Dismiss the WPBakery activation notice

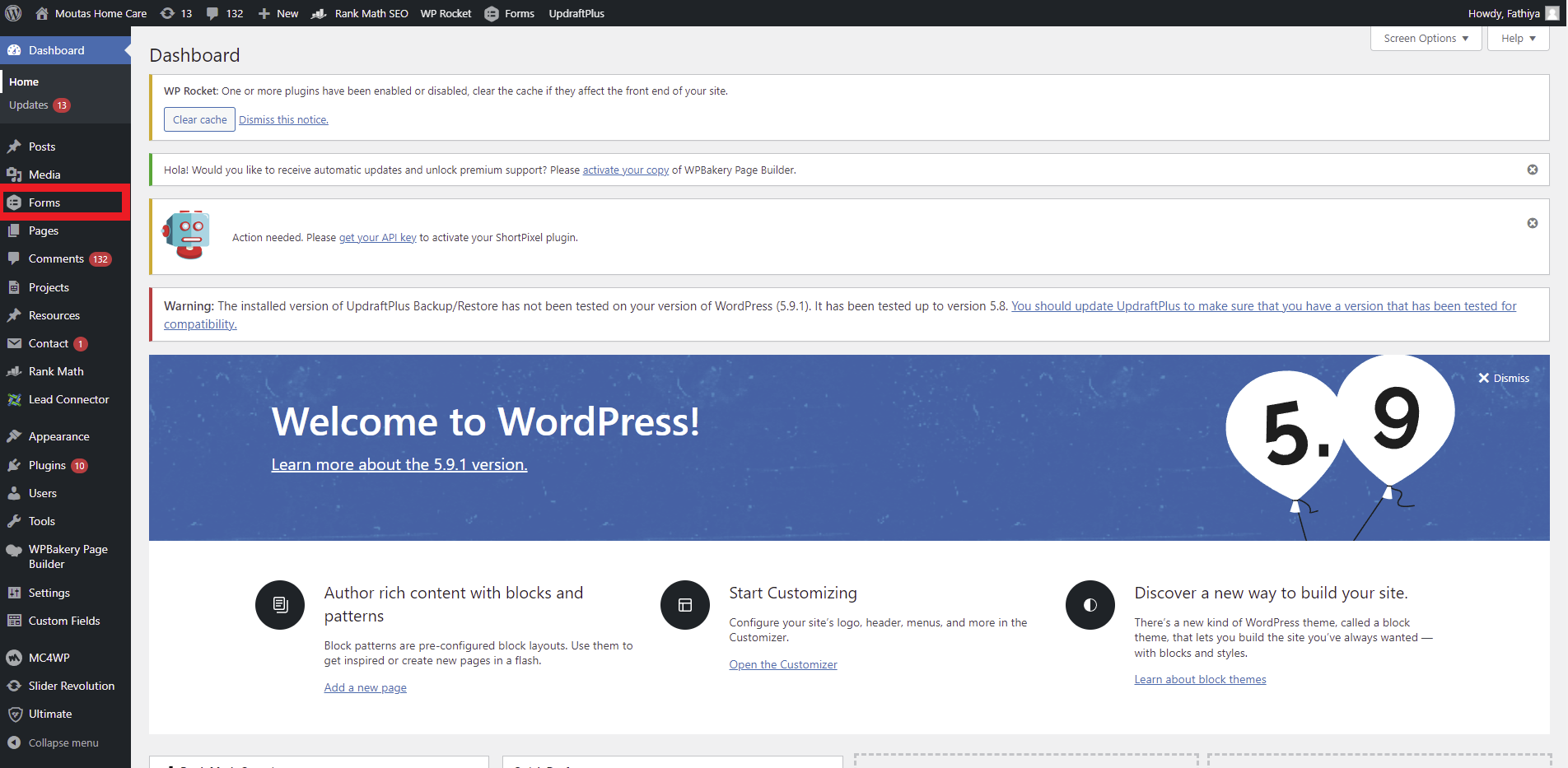pyautogui.click(x=1532, y=170)
